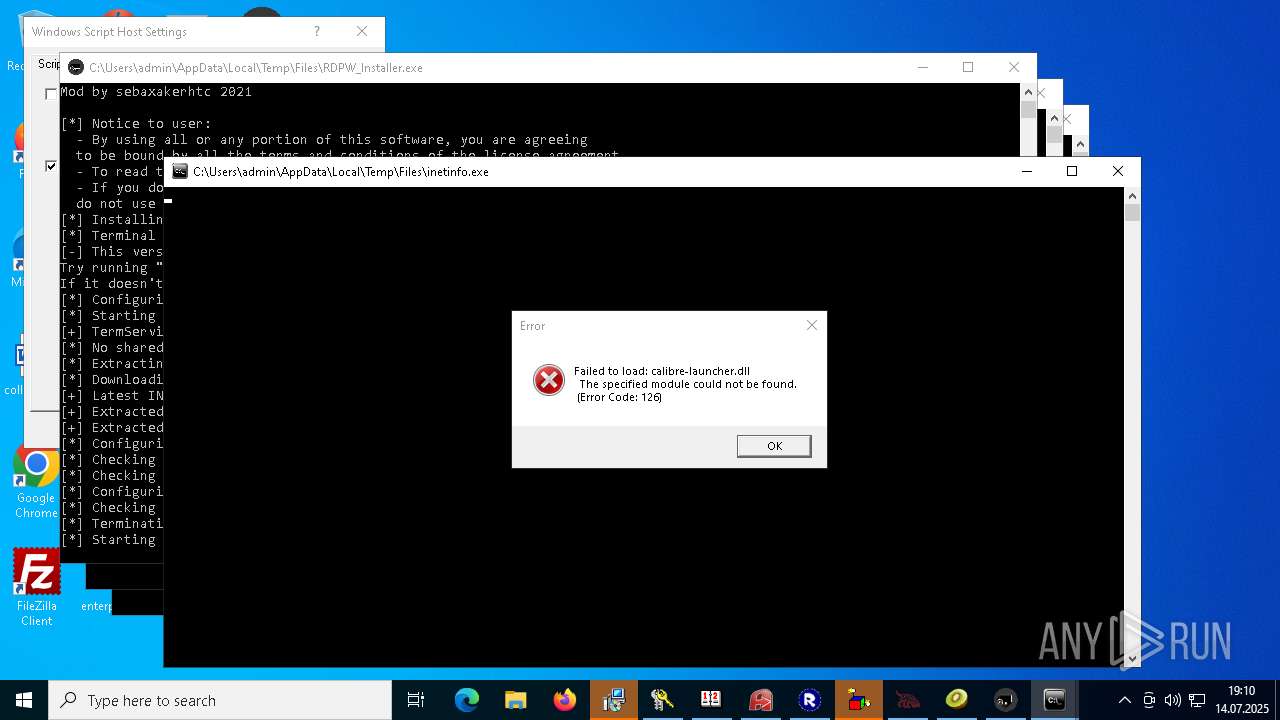Close the RDPW_Installer.exe console window
The image size is (1280, 720).
pos(1014,67)
